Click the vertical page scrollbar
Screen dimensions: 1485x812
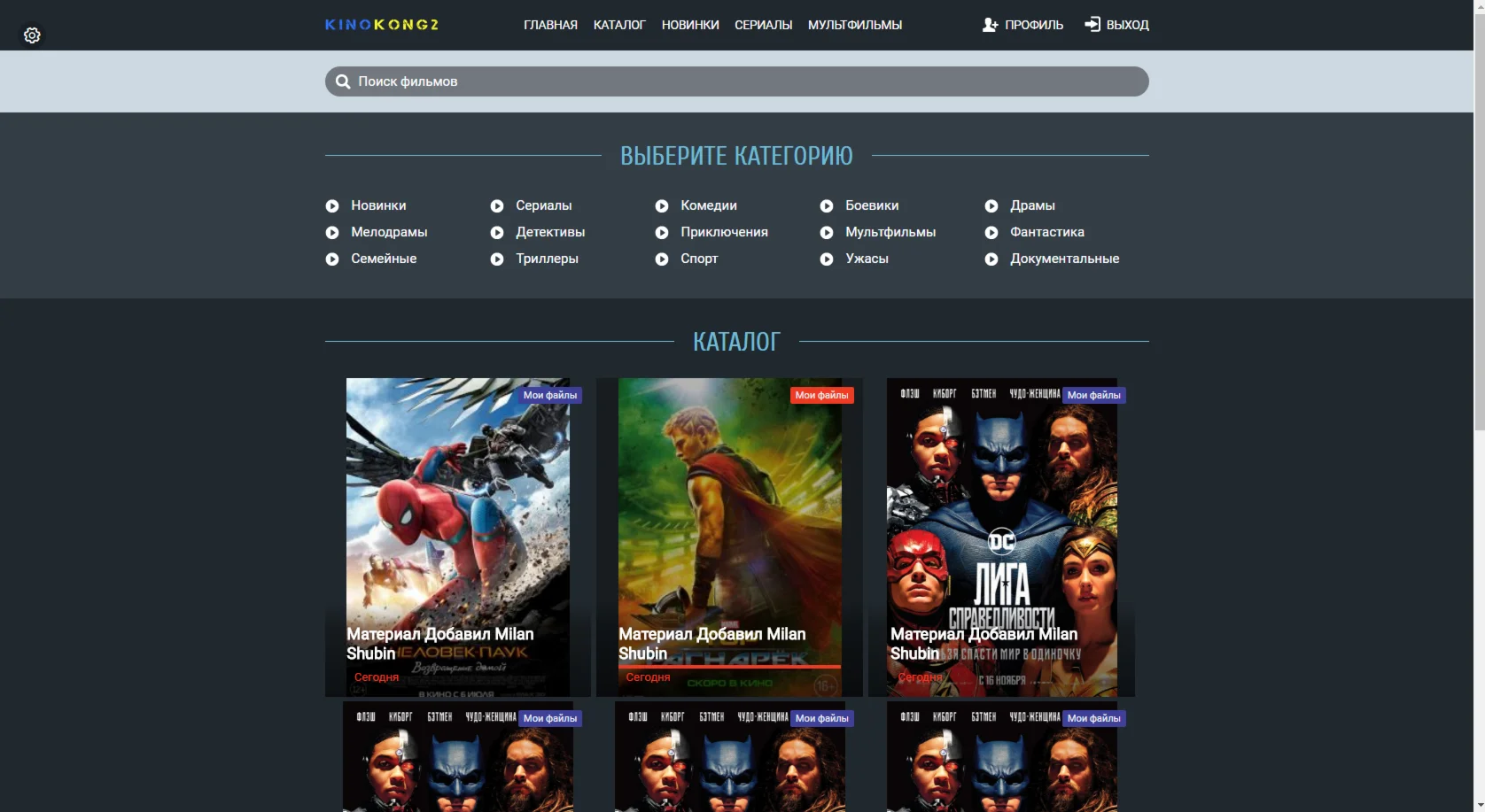(1478, 221)
